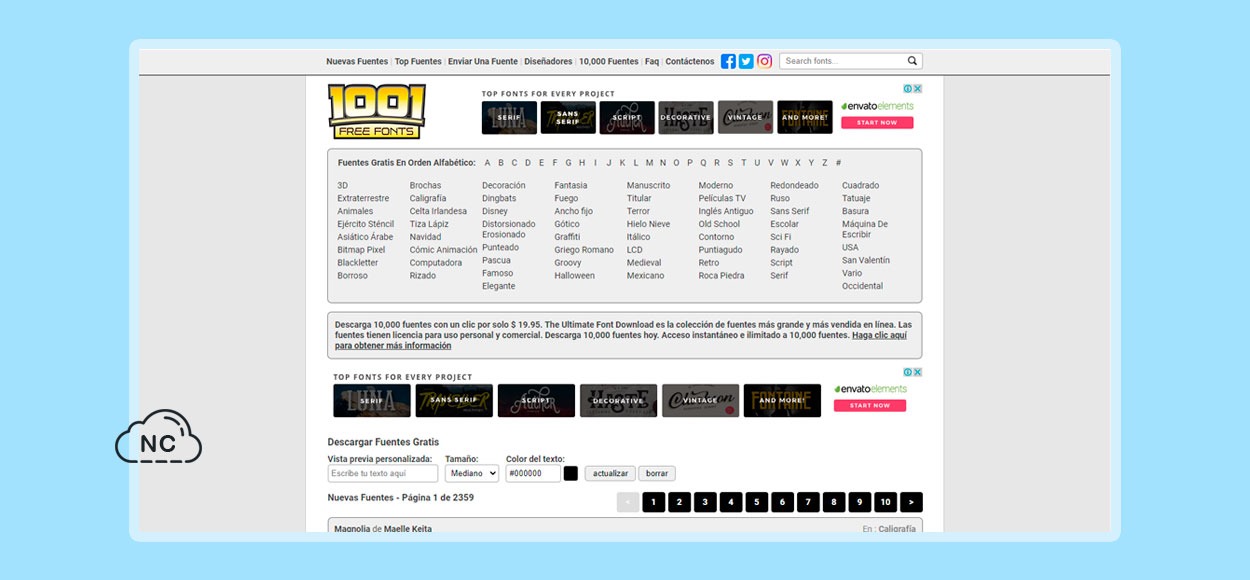Viewport: 1250px width, 580px height.
Task: Open the Instagram icon link
Action: pyautogui.click(x=764, y=61)
